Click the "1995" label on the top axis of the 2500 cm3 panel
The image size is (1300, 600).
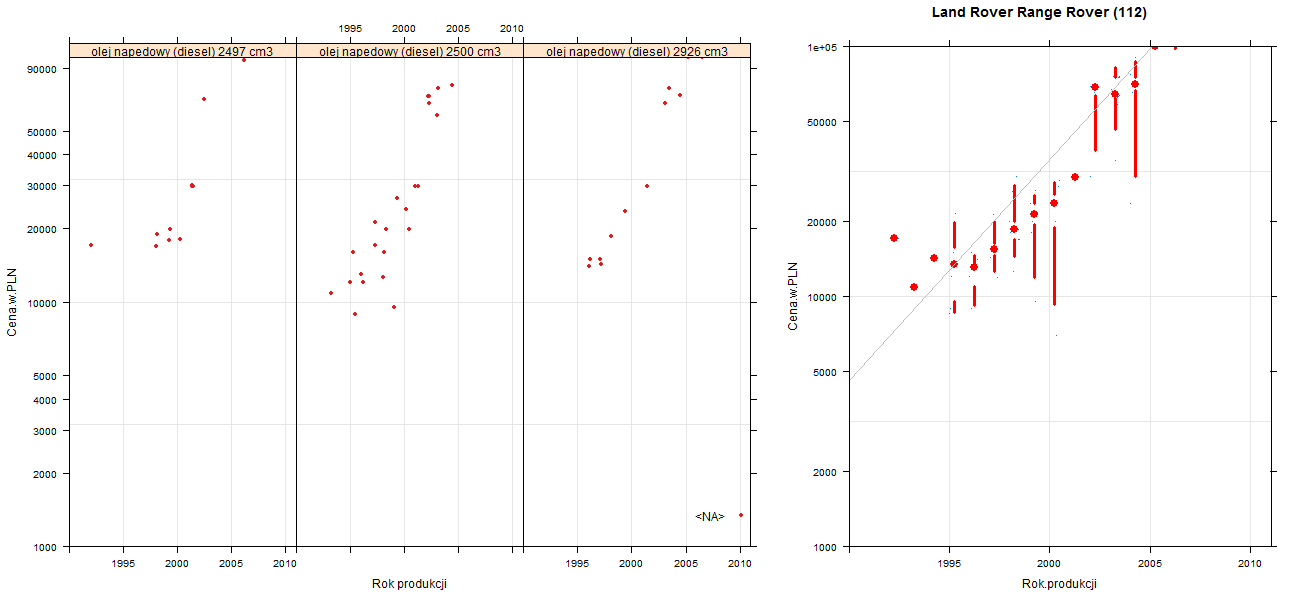(x=351, y=29)
